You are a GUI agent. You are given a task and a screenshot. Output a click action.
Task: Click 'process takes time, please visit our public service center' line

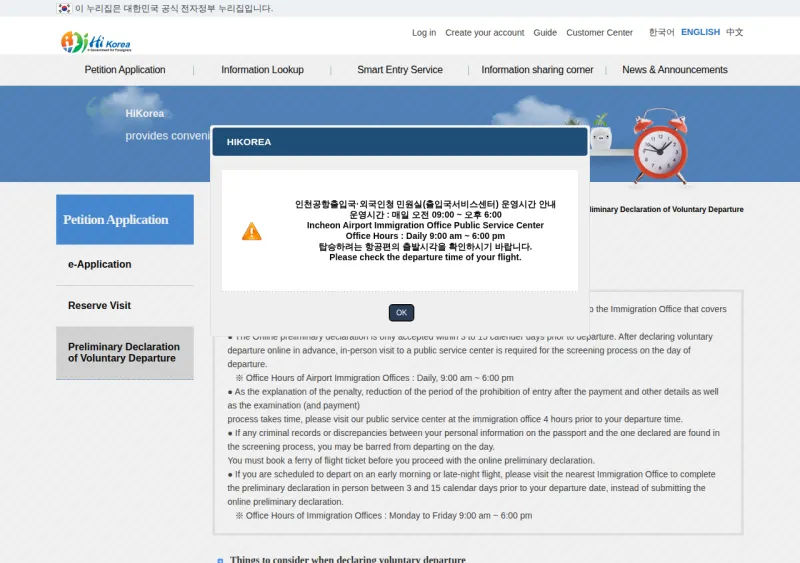[x=455, y=419]
